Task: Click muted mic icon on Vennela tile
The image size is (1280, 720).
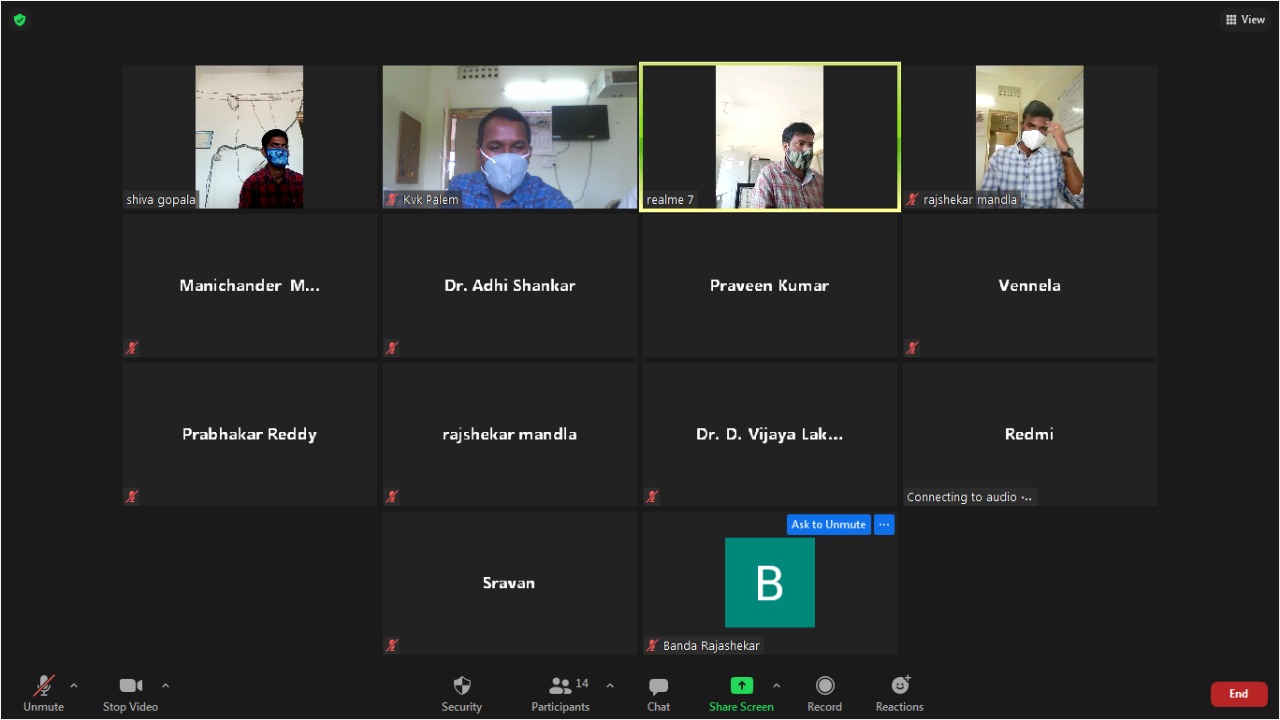Action: (912, 348)
